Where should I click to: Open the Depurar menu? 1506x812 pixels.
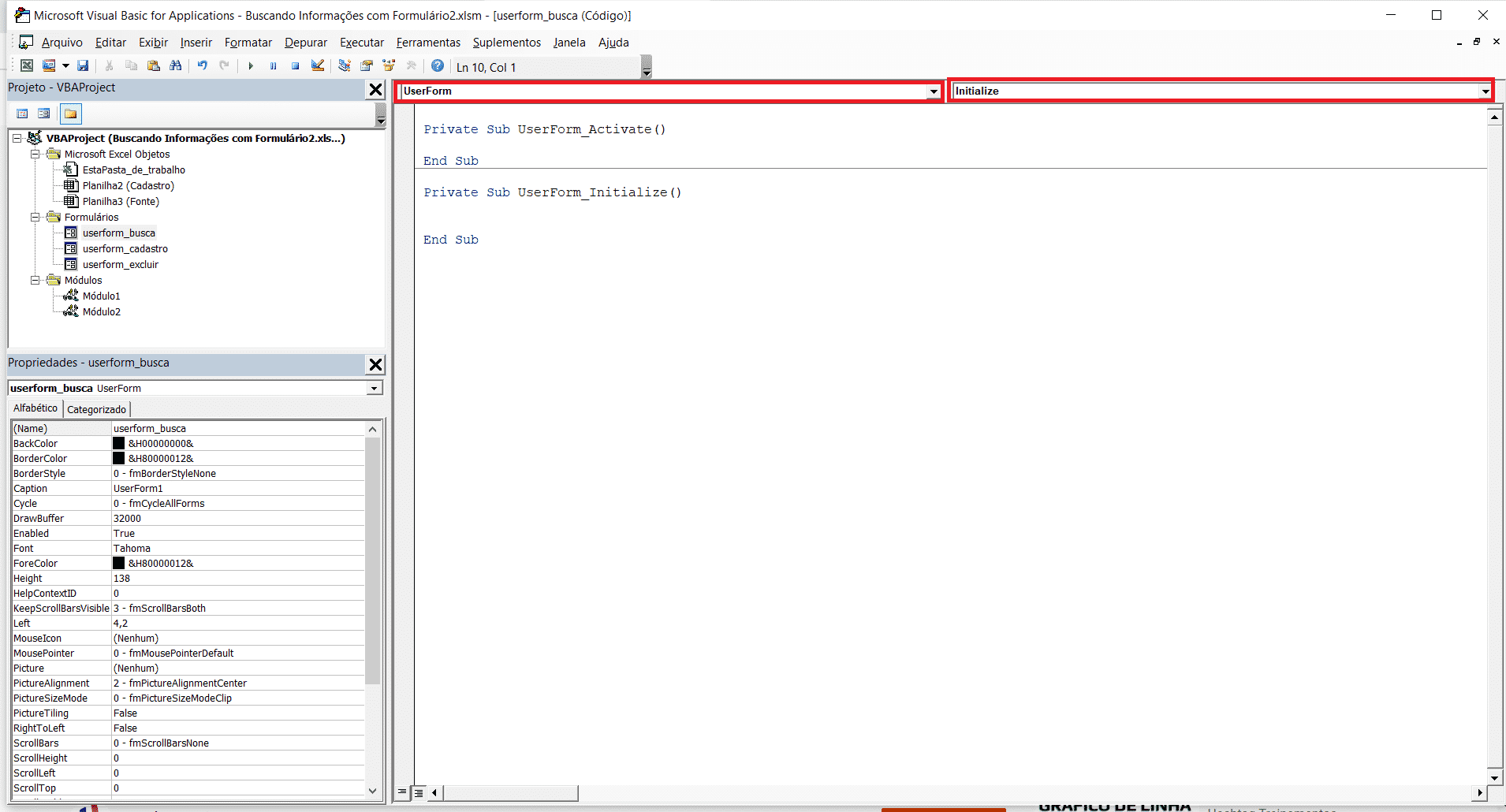(x=305, y=43)
